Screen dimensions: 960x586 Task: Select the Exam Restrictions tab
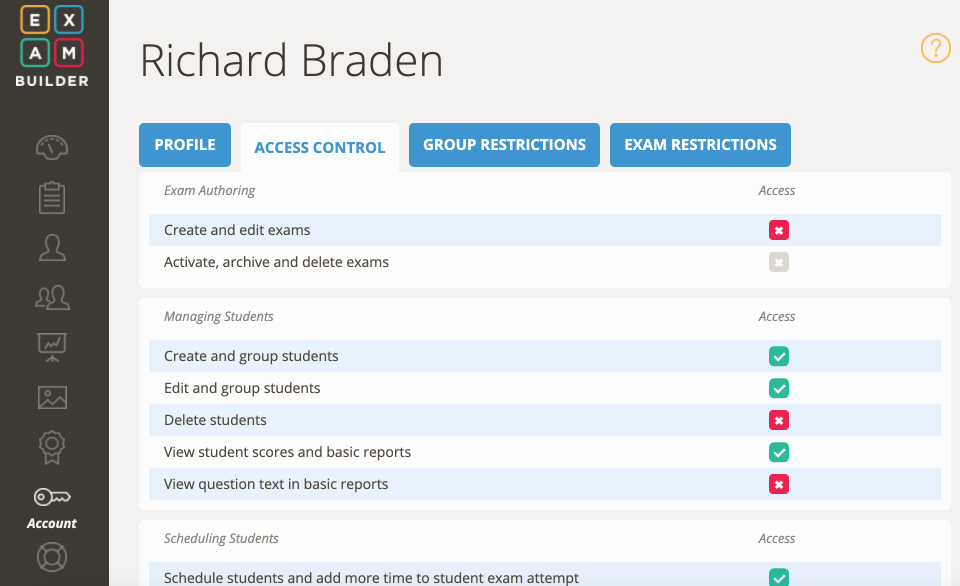coord(700,144)
